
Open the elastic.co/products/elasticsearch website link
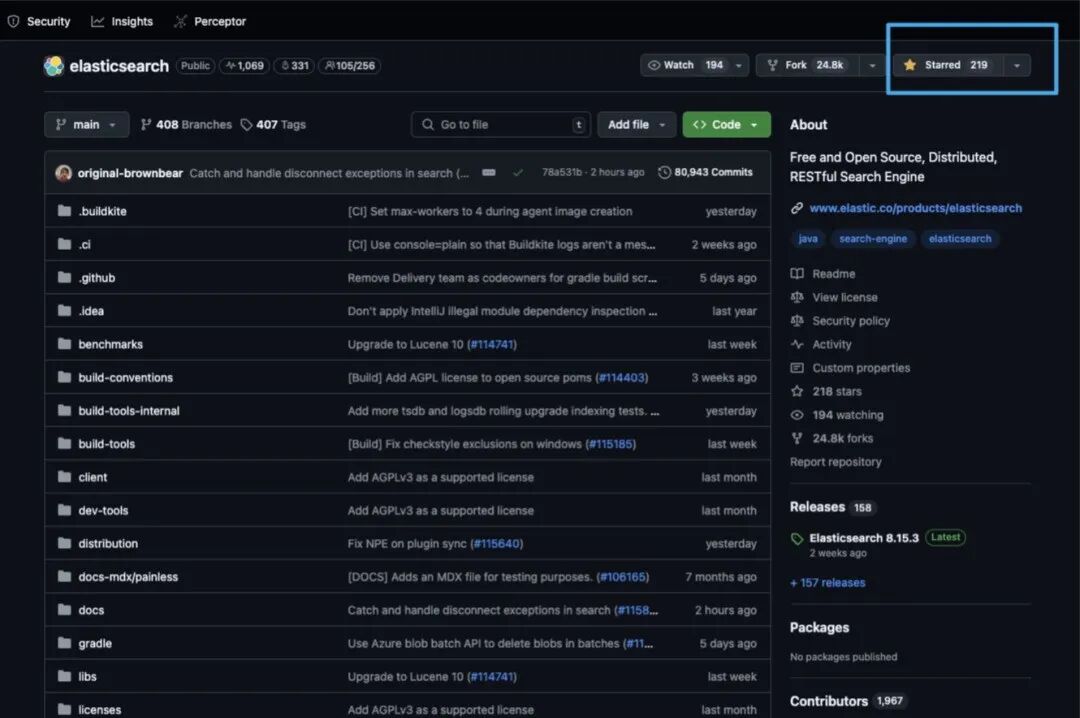(x=915, y=208)
